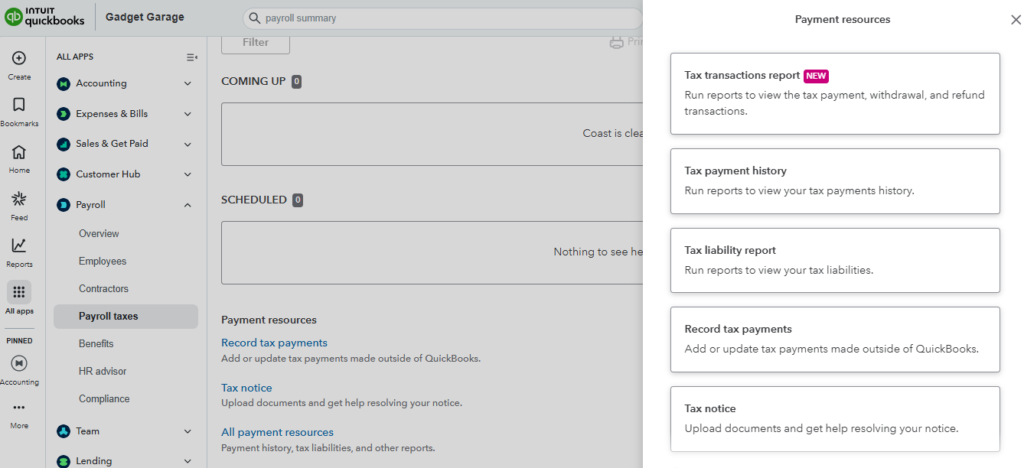Click the All apps grid icon
The image size is (1024, 468).
pyautogui.click(x=19, y=292)
